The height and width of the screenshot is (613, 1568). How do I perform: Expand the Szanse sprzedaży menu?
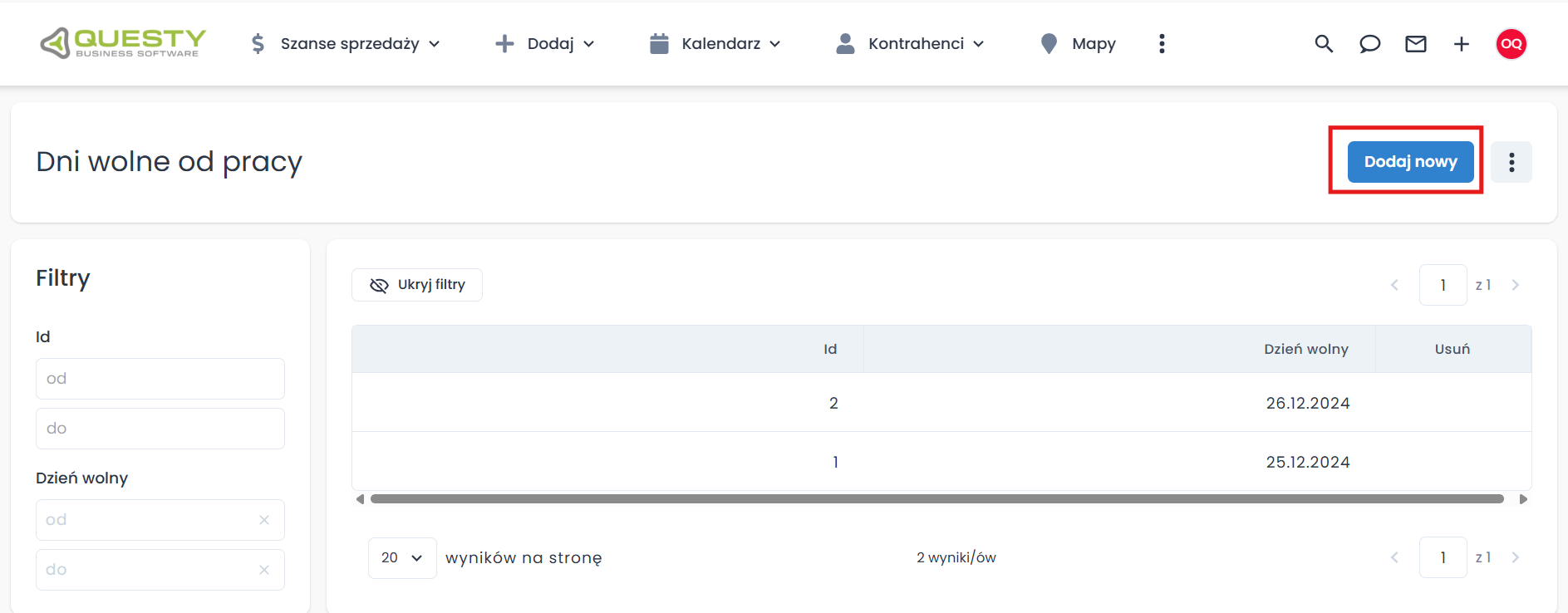point(346,44)
